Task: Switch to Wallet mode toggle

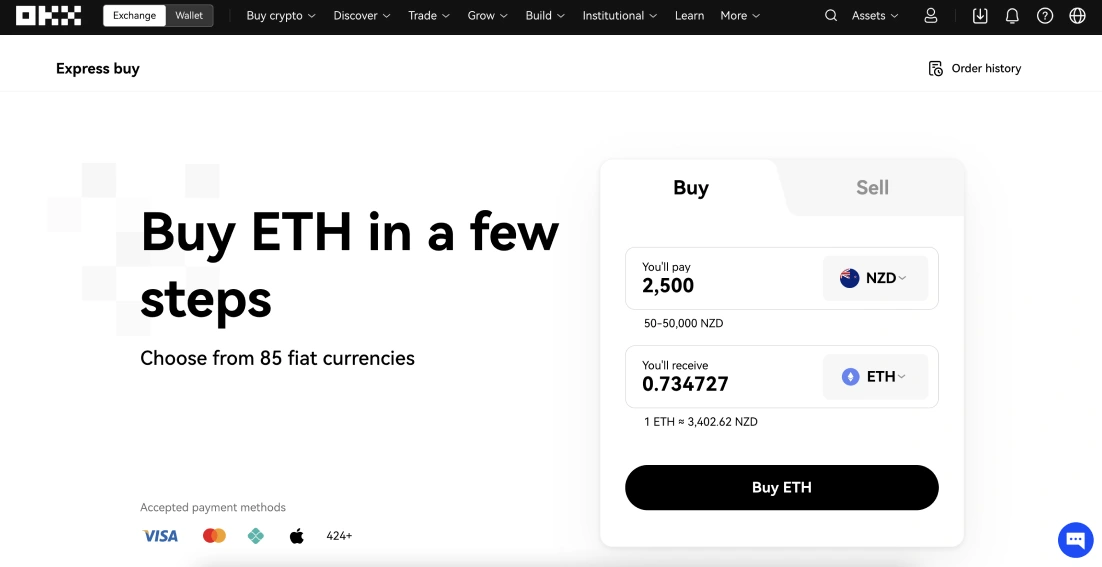Action: (189, 15)
